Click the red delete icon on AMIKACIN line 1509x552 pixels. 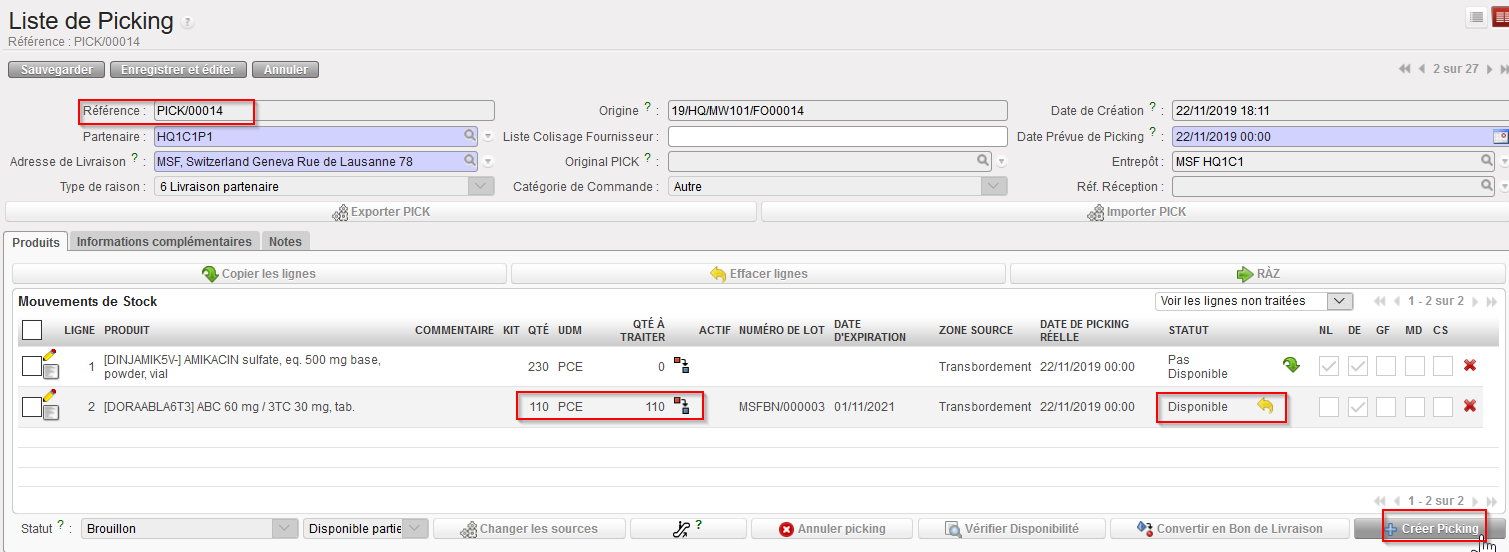pos(1469,366)
